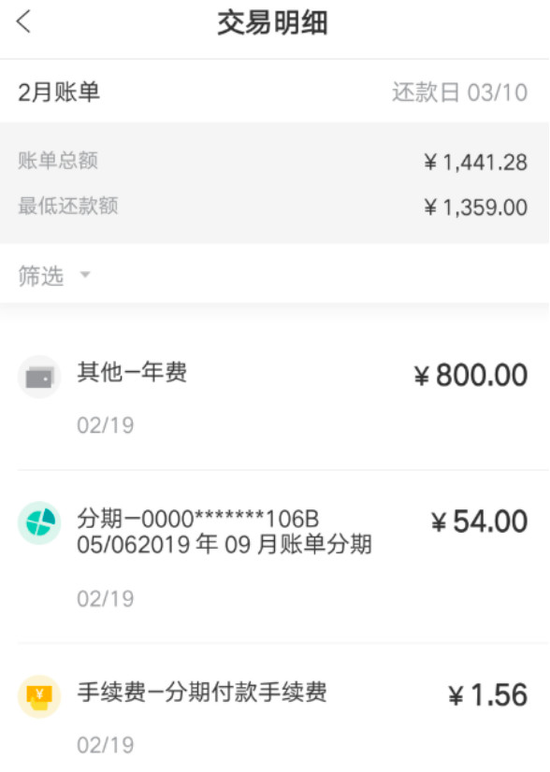The image size is (550, 772).
Task: Click the small triangle next to 筛选
Action: coord(85,274)
